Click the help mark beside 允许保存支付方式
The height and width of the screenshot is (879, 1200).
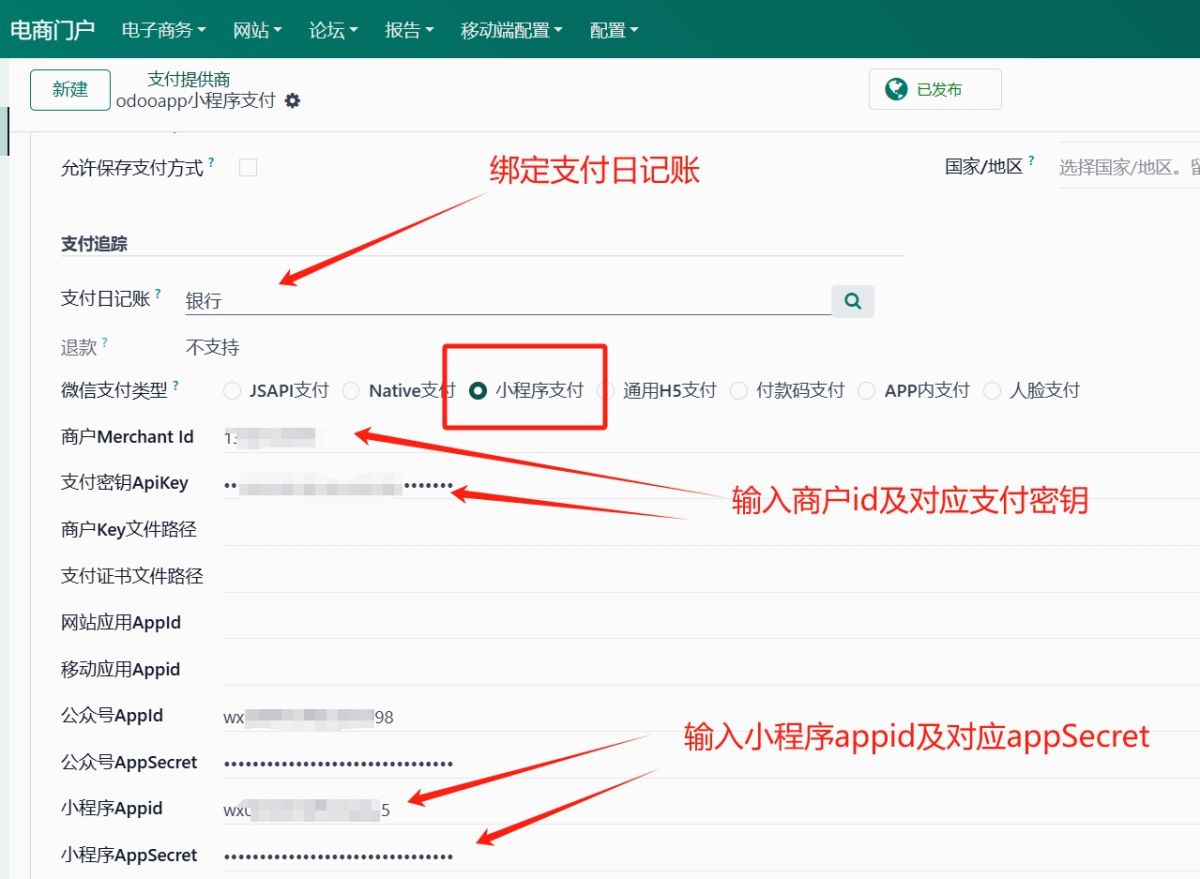click(x=211, y=163)
